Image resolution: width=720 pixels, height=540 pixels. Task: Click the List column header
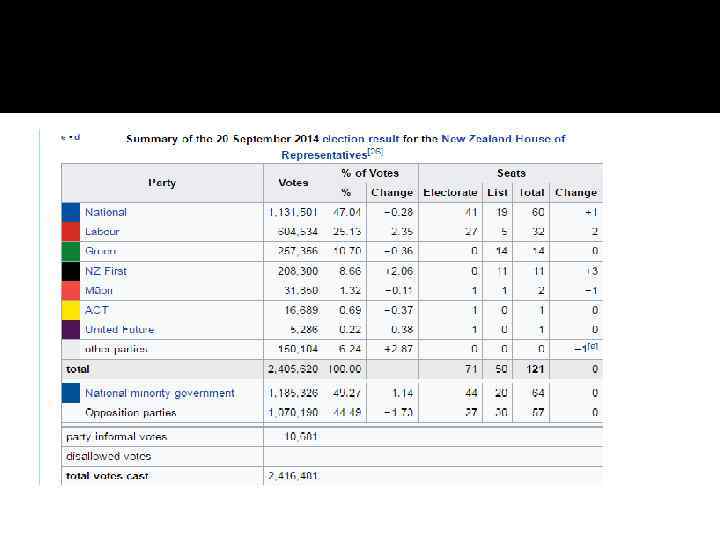coord(497,193)
